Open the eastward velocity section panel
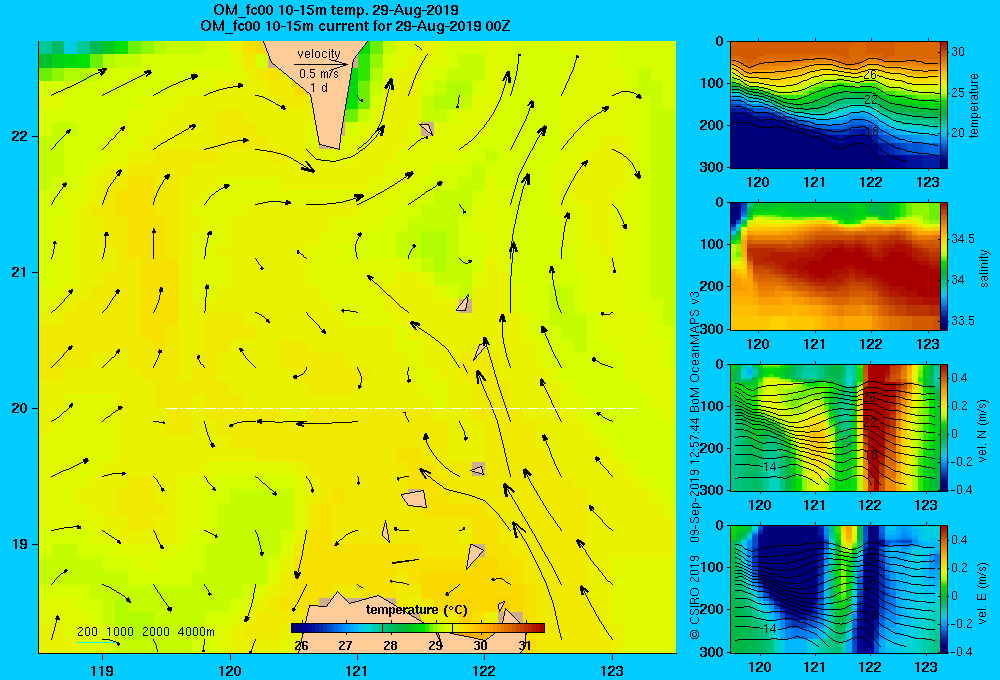Viewport: 1000px width, 680px height. (834, 589)
